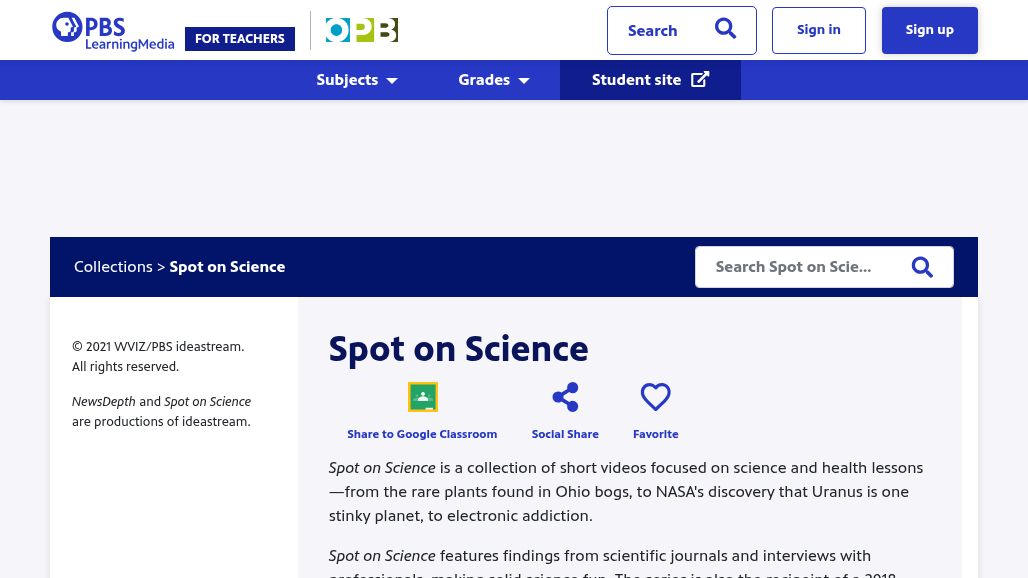Open the Student site tab

point(636,80)
